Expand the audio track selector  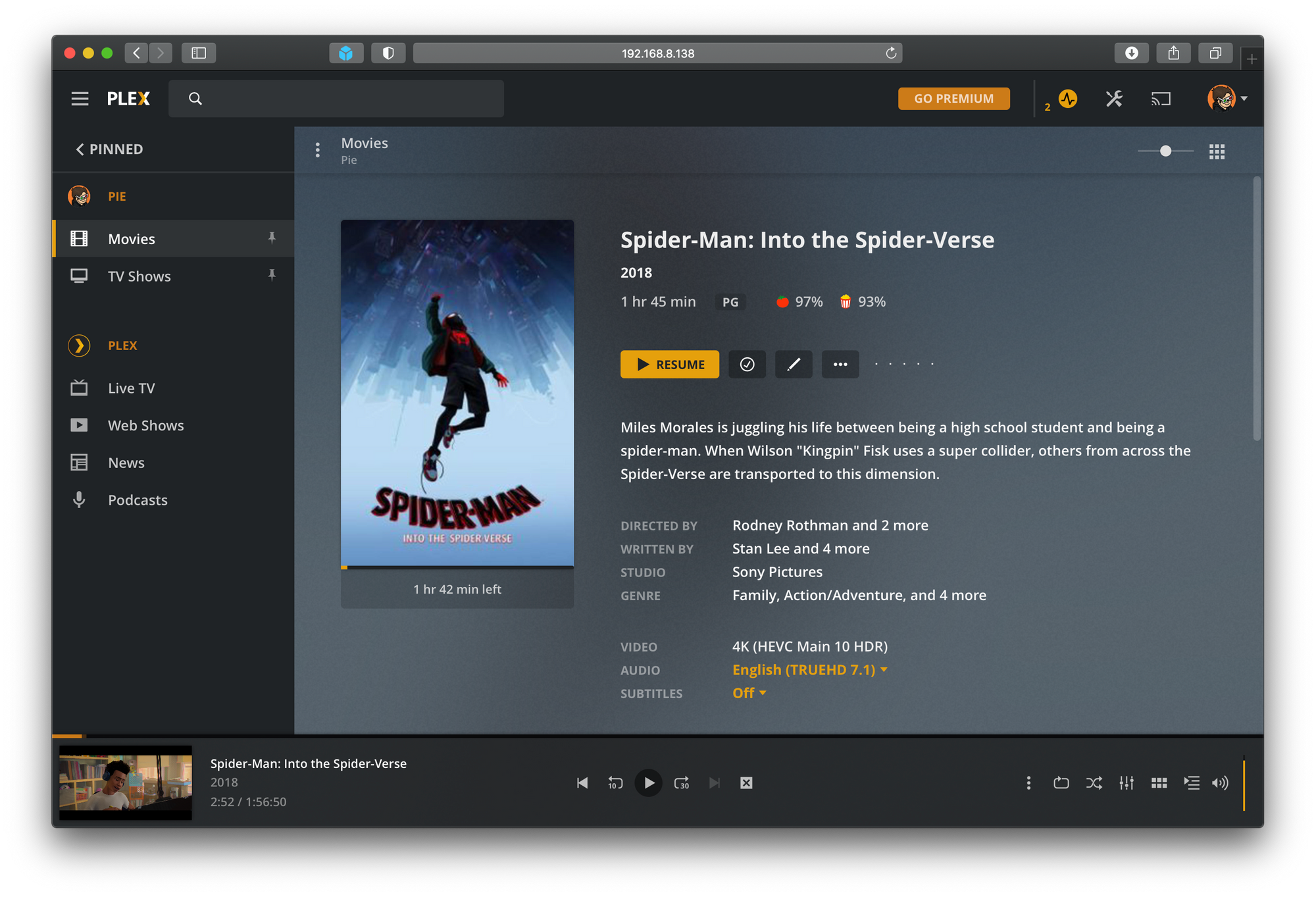coord(810,670)
